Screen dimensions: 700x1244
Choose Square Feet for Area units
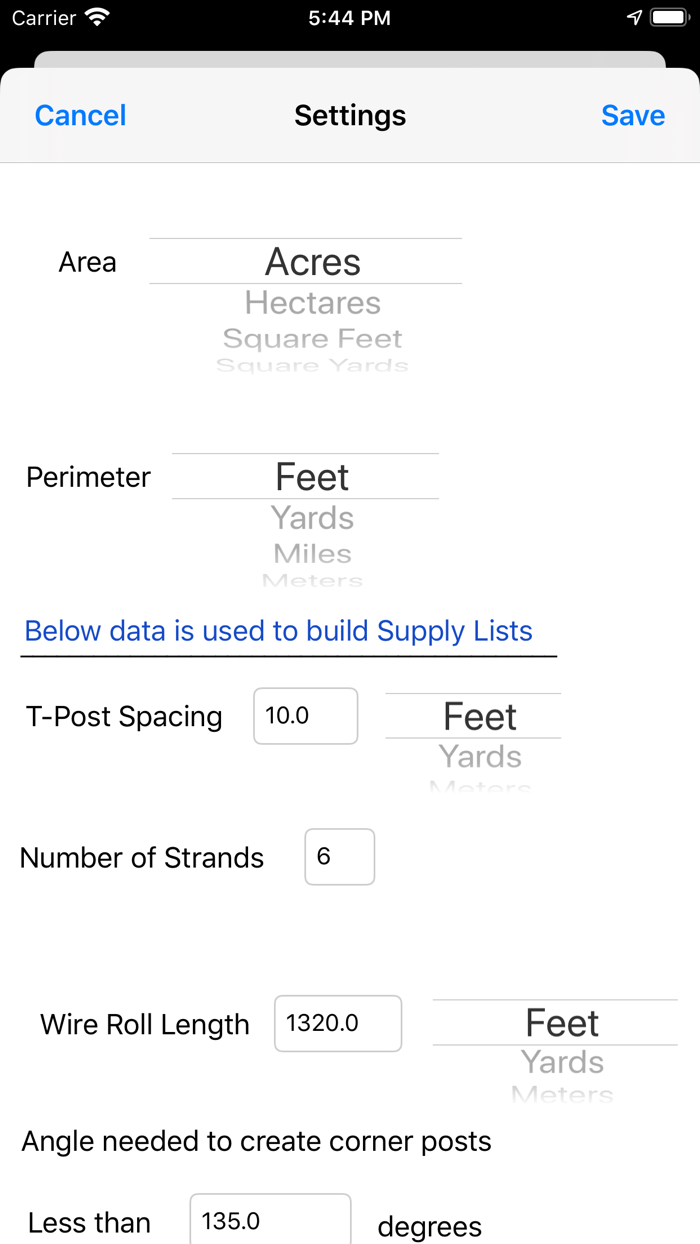[x=312, y=339]
